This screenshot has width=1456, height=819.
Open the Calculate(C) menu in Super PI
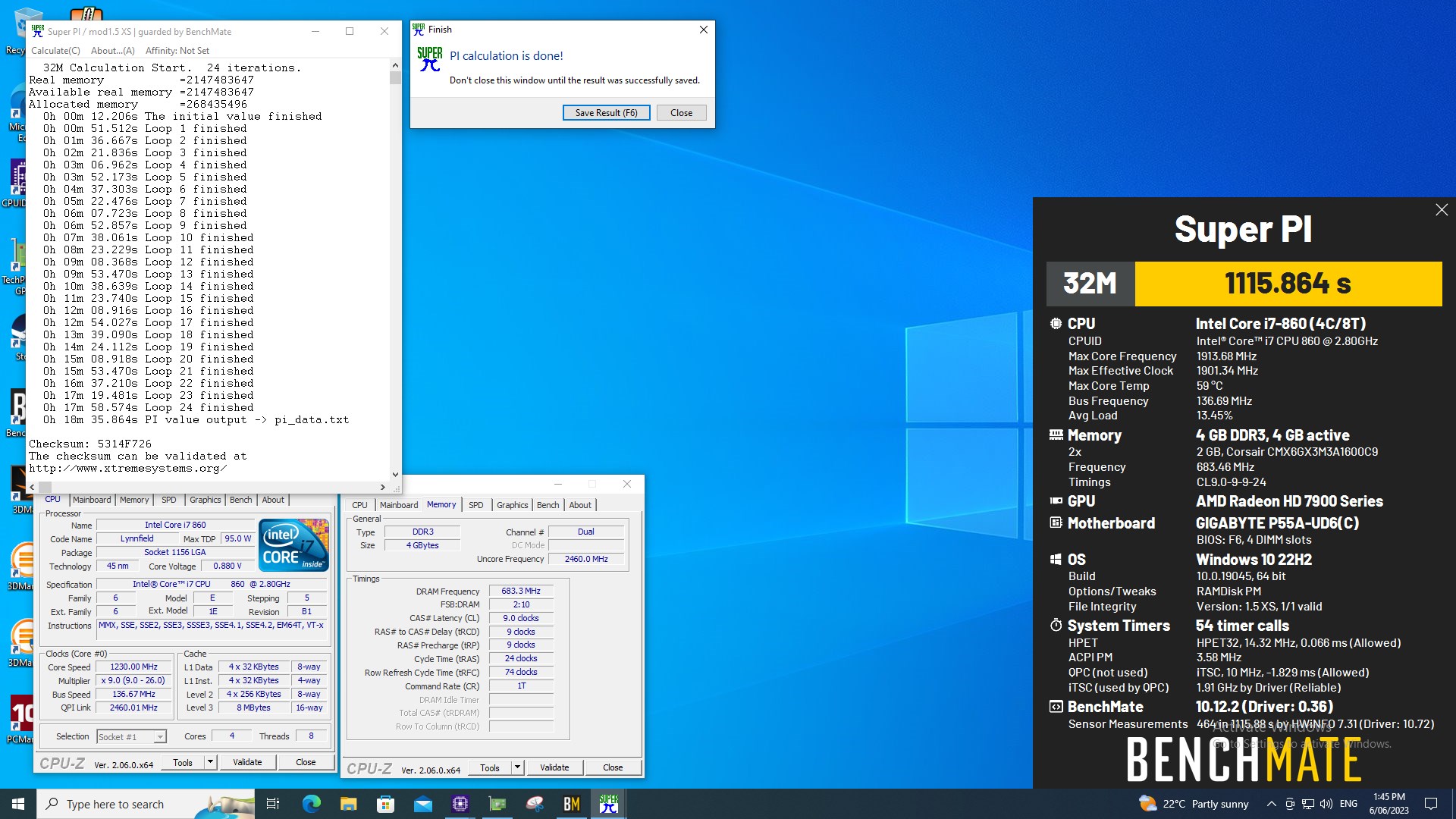pos(55,51)
